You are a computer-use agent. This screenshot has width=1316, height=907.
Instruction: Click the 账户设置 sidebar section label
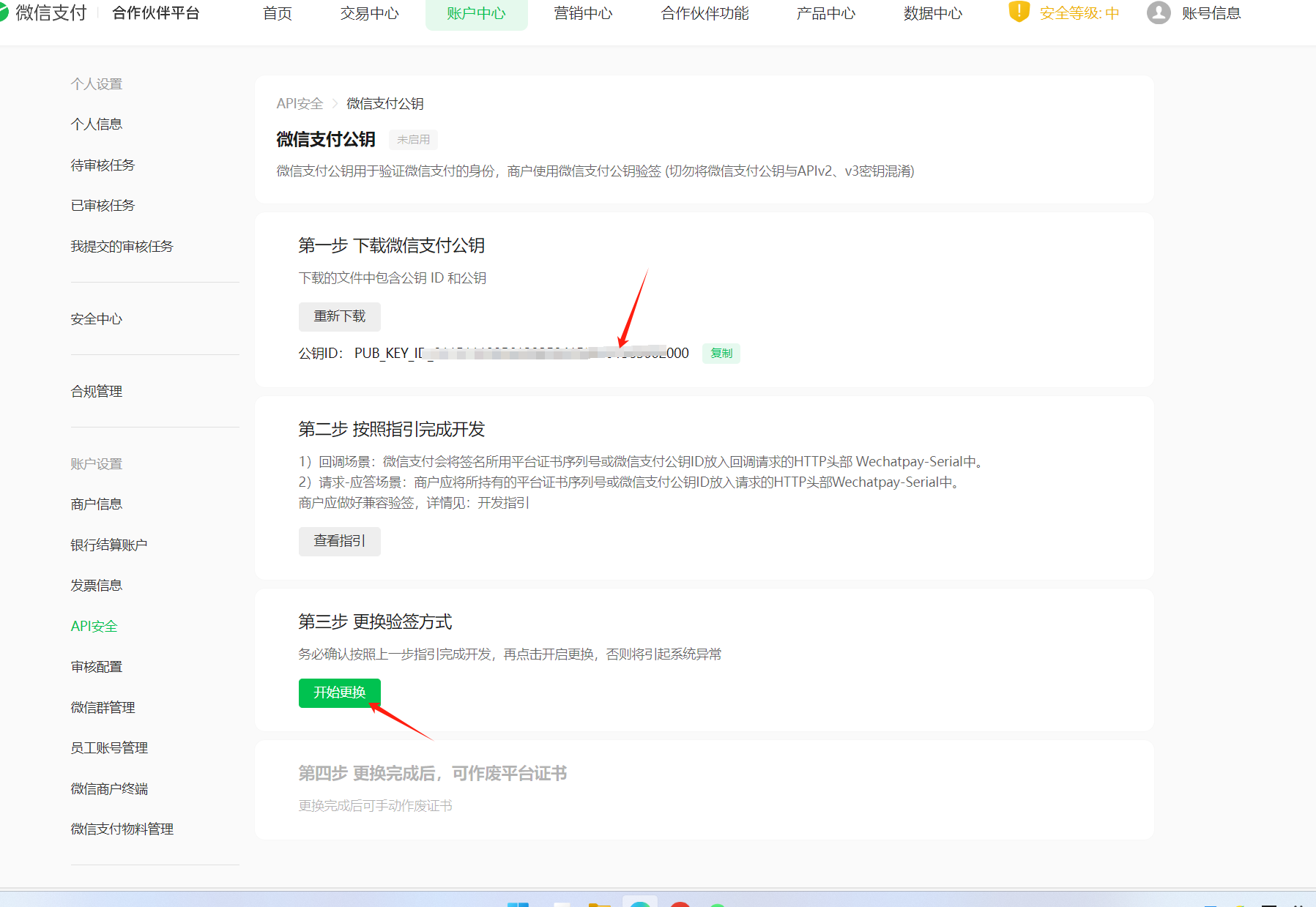click(x=97, y=464)
